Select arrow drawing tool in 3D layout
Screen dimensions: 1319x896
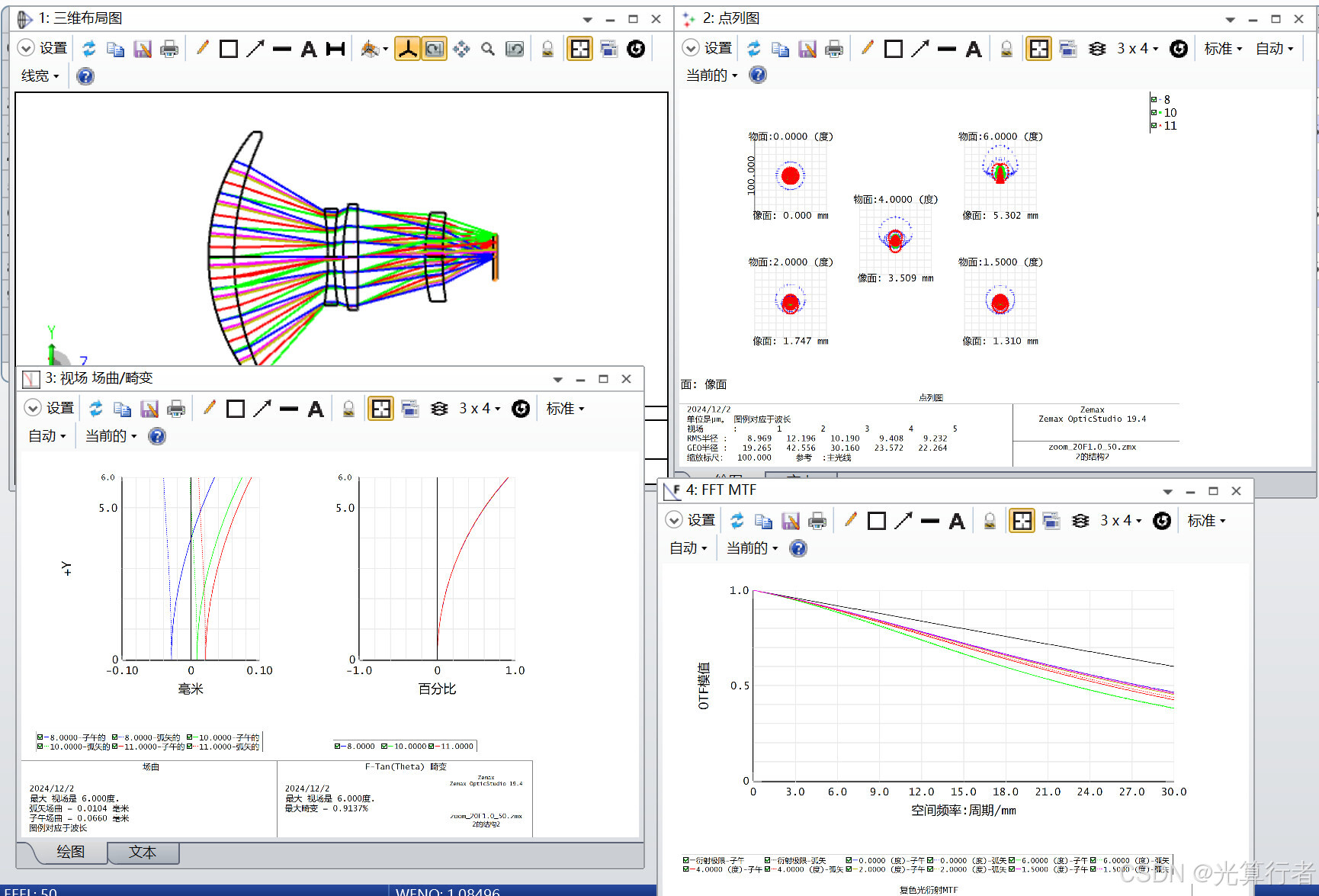tap(255, 49)
